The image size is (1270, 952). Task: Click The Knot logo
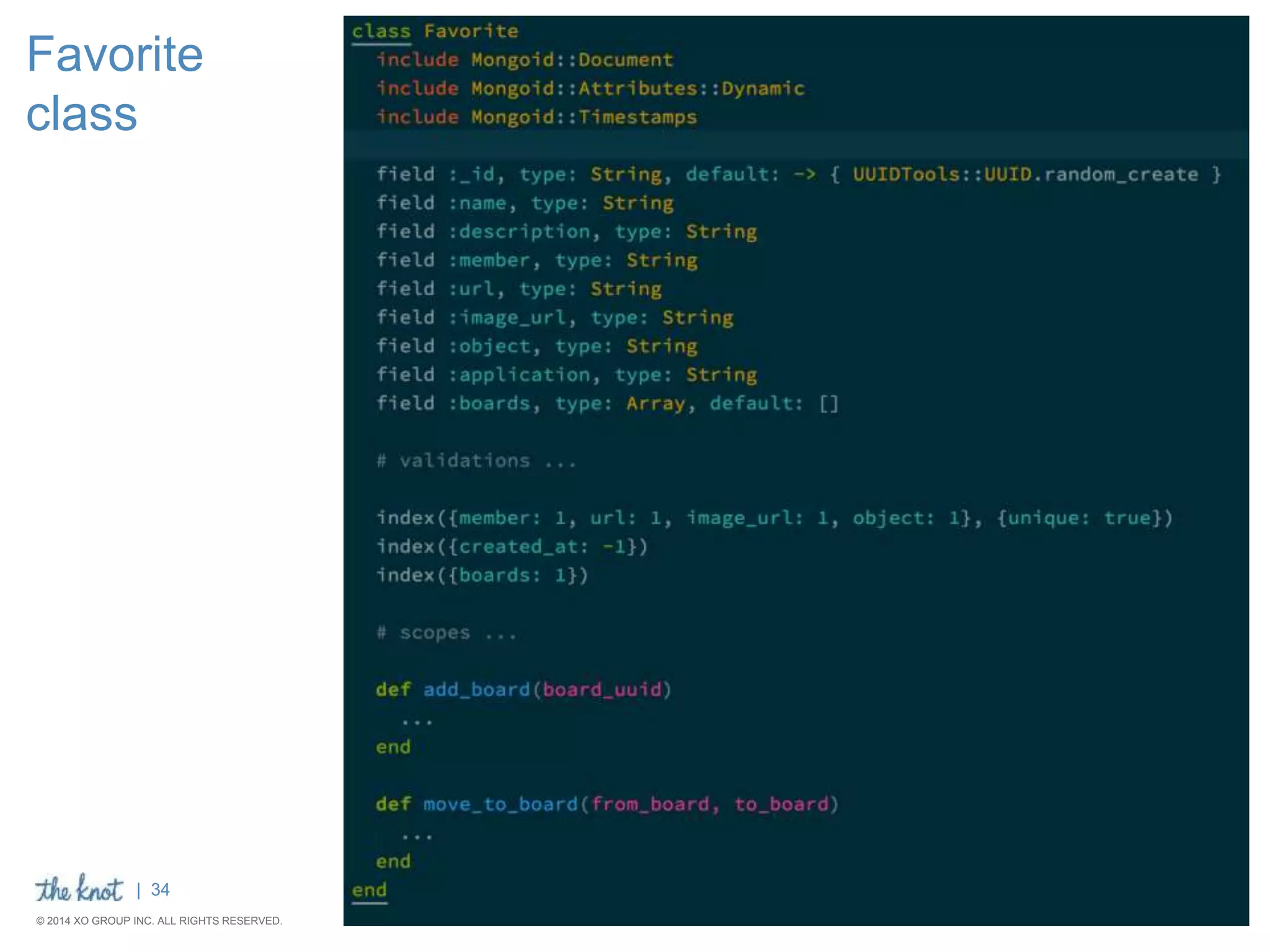[x=79, y=889]
